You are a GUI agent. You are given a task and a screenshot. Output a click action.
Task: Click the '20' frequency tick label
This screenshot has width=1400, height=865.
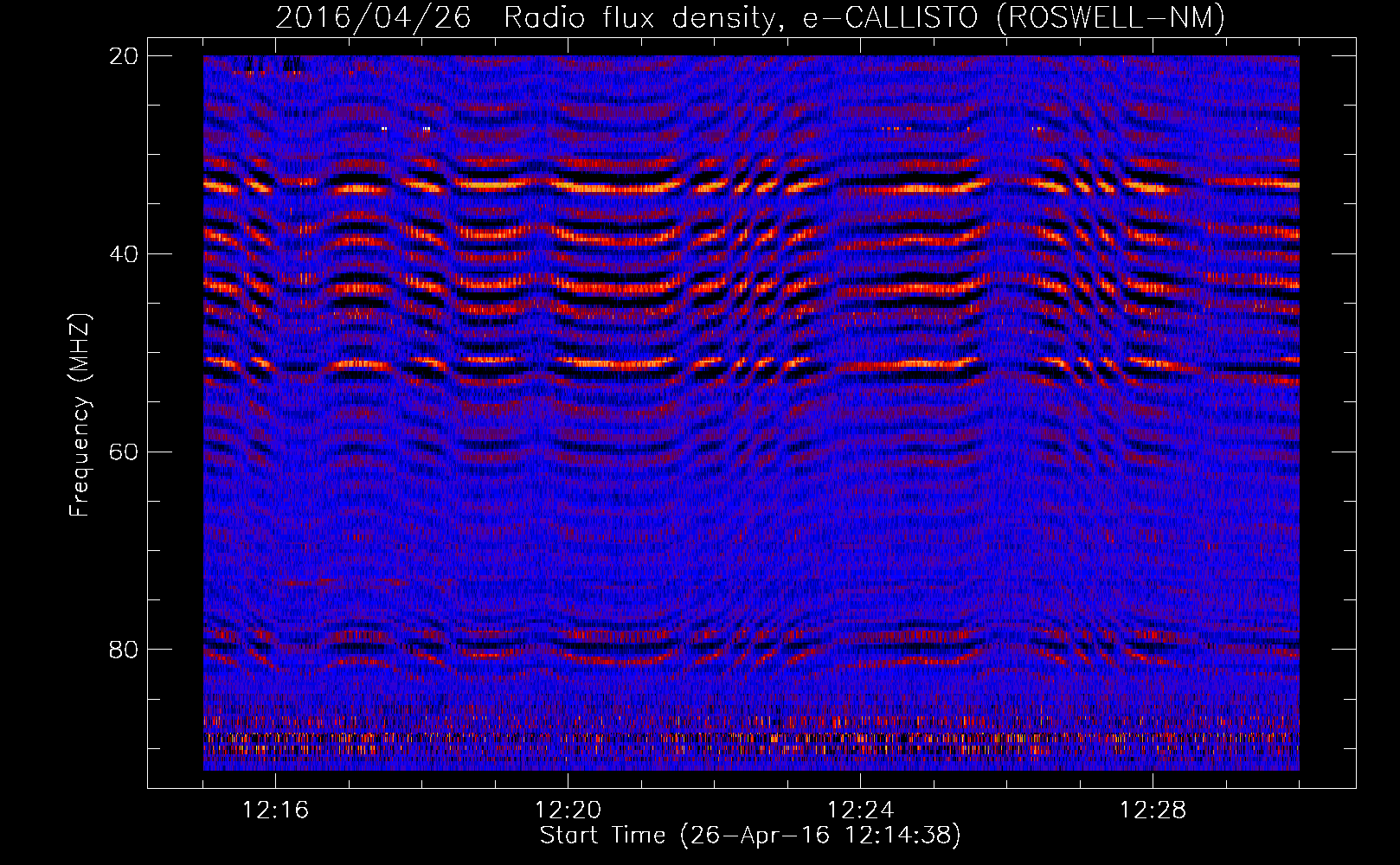[124, 56]
